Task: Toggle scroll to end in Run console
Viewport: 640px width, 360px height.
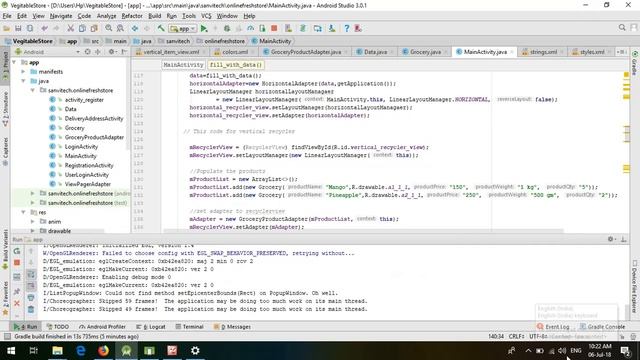Action: tap(31, 286)
